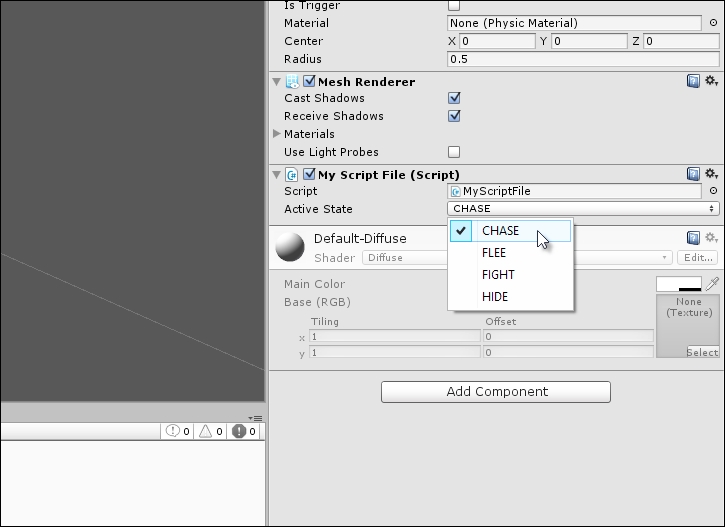Image resolution: width=725 pixels, height=527 pixels.
Task: Click the Main Color white swatch
Action: (x=679, y=284)
